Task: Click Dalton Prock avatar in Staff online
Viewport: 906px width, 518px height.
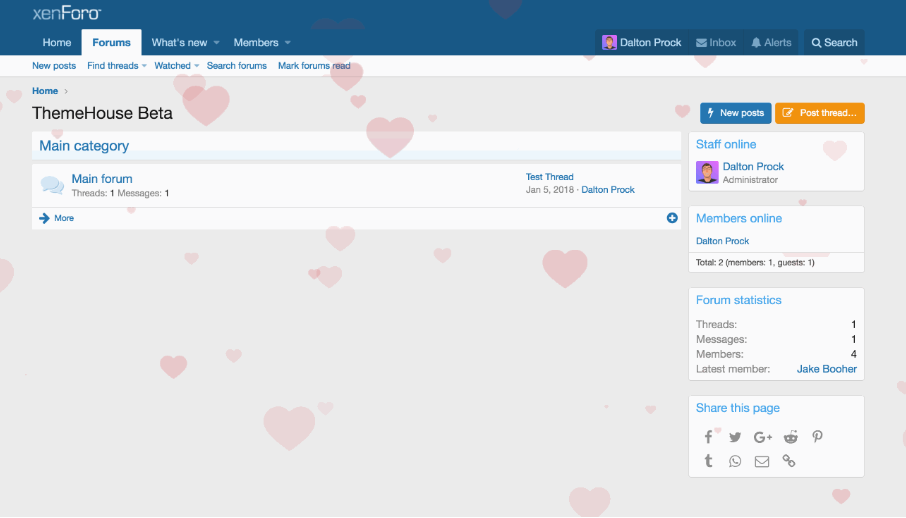Action: click(x=707, y=172)
